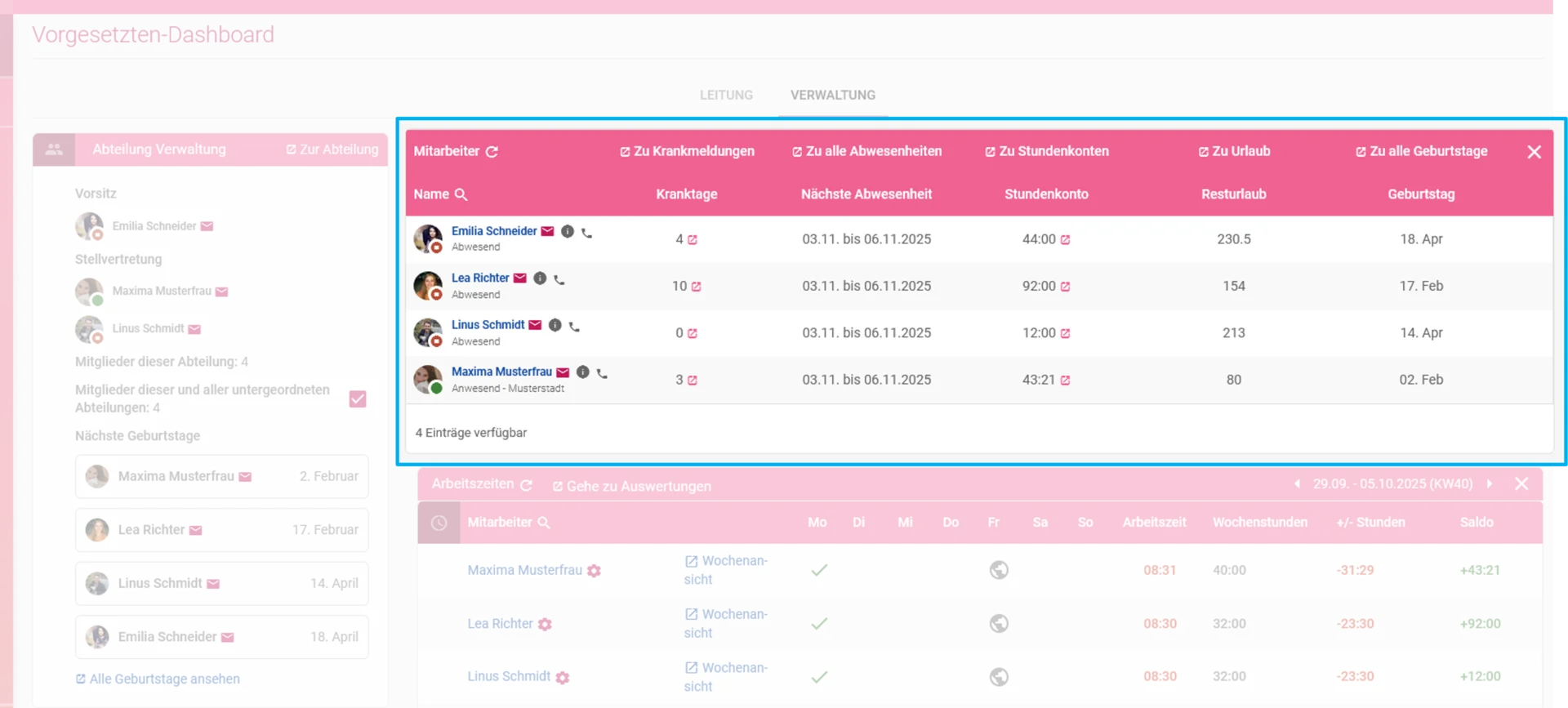Open Stundenkonto 44:00 link icon
The image size is (1568, 708).
click(1065, 239)
